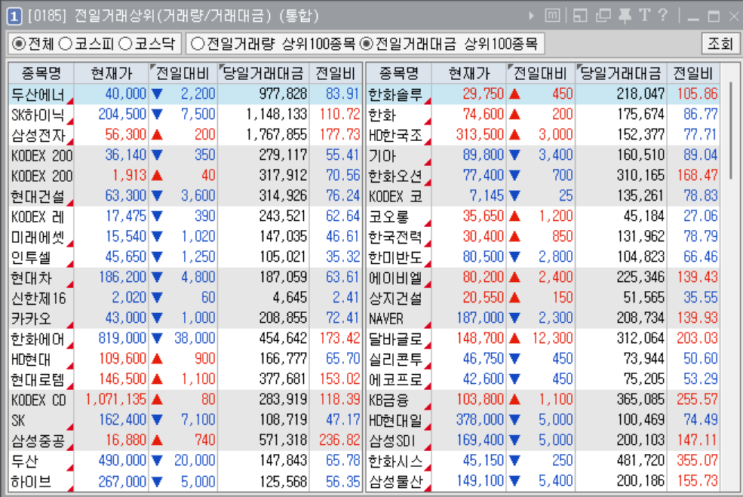
Task: Select the 기아 stock row
Action: (x=543, y=155)
